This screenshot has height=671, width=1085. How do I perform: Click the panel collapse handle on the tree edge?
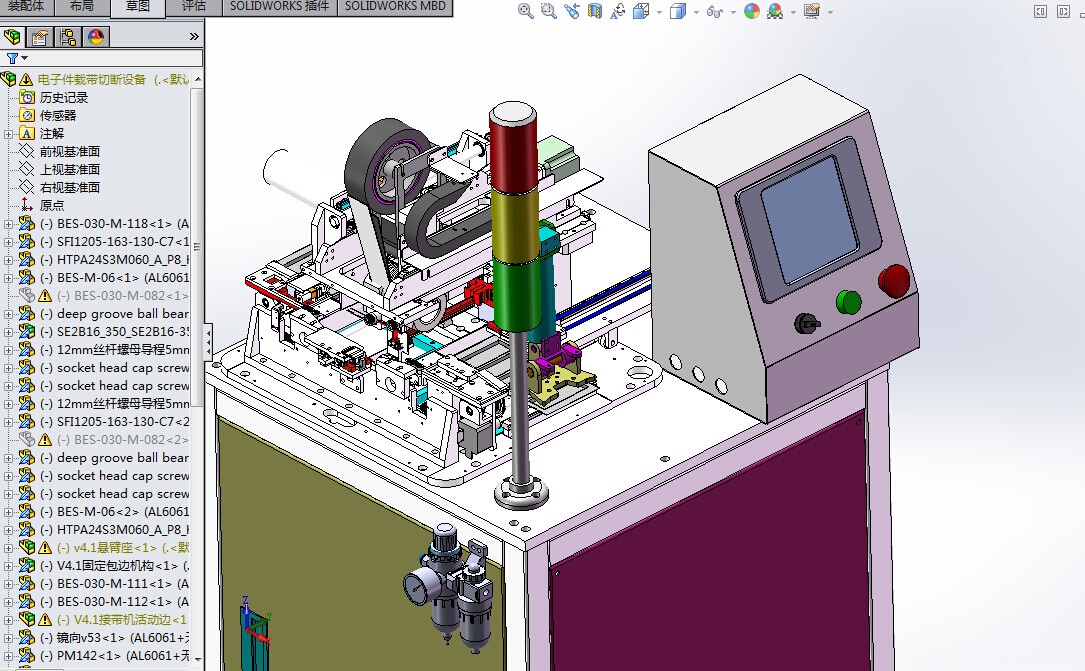coord(208,342)
